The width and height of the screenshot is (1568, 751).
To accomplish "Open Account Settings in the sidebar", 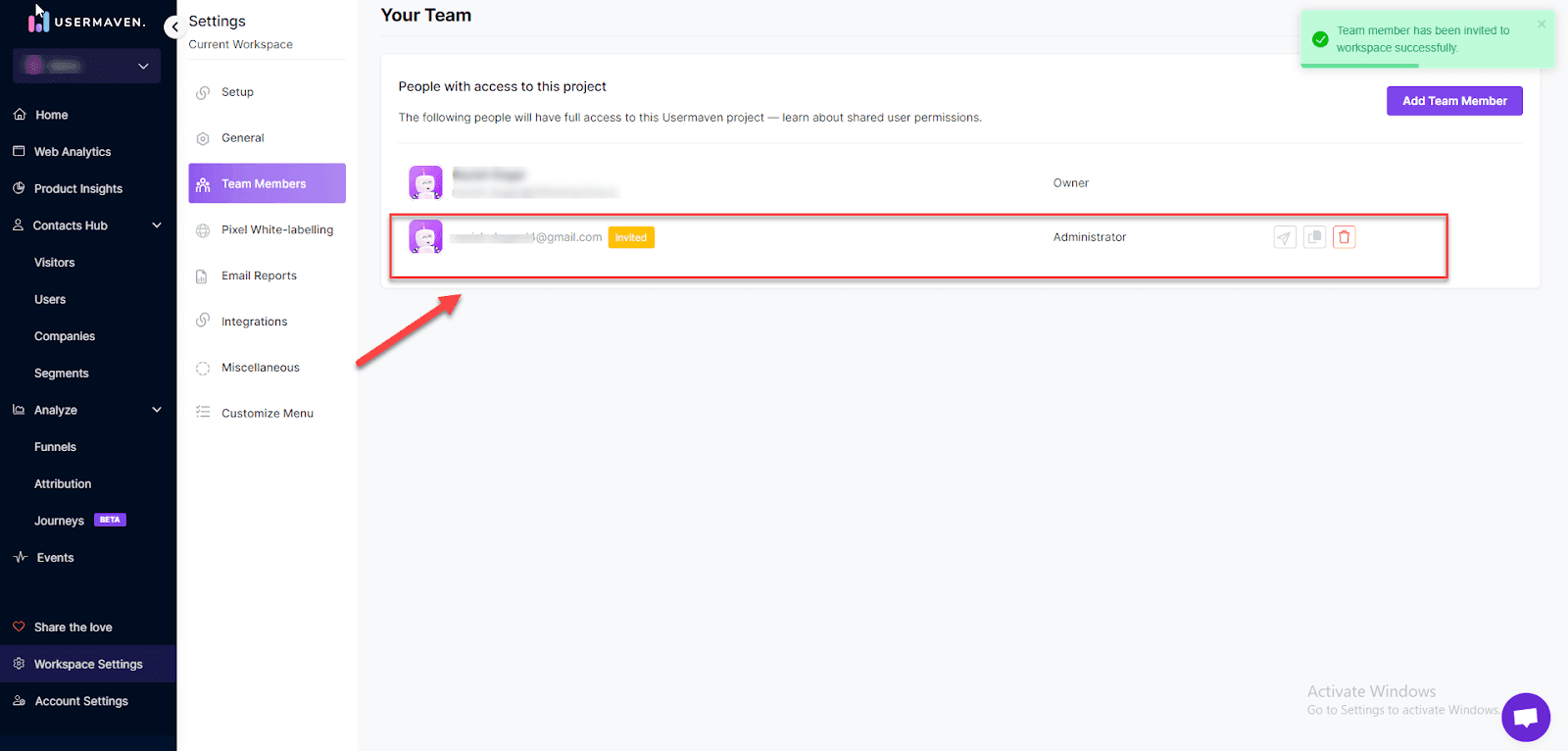I will [x=81, y=701].
